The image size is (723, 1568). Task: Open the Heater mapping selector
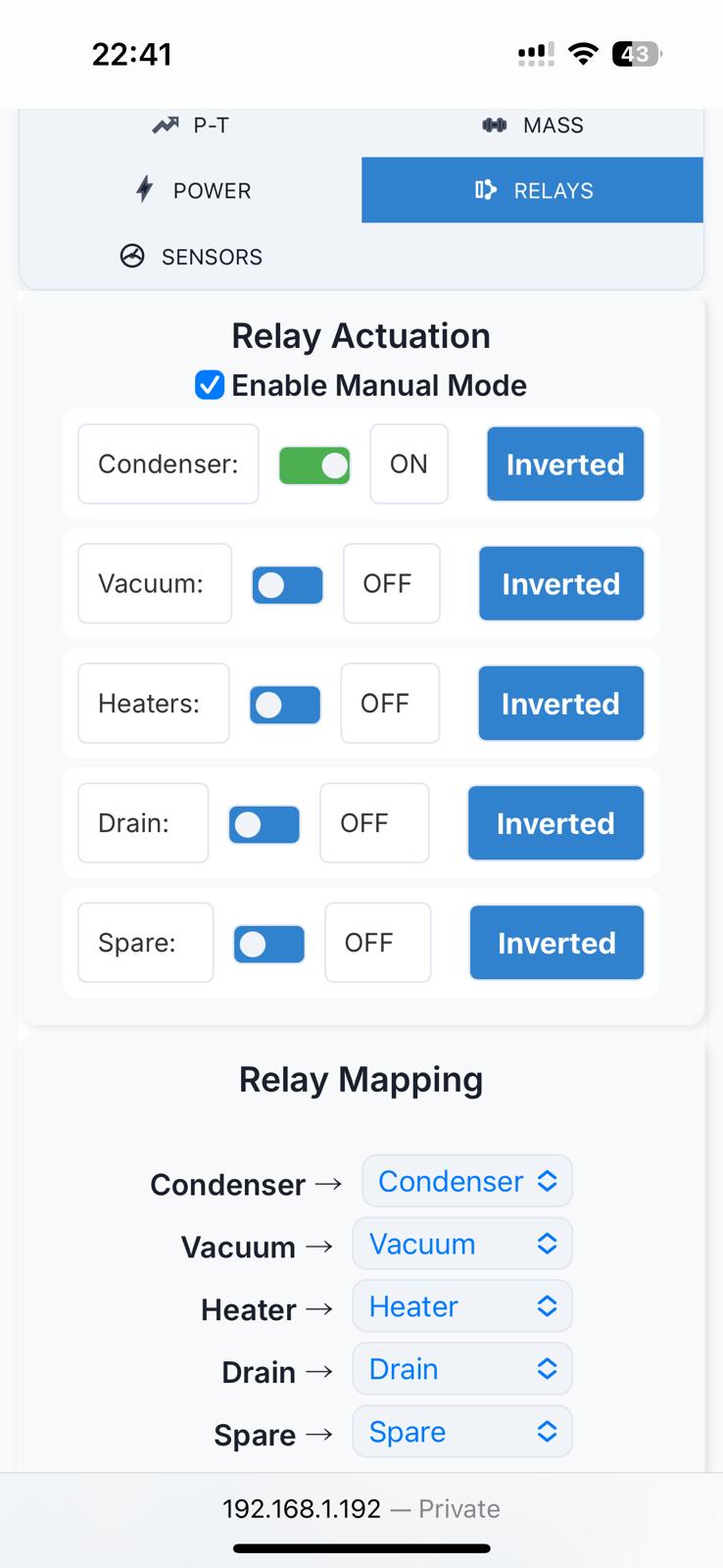pos(461,1306)
